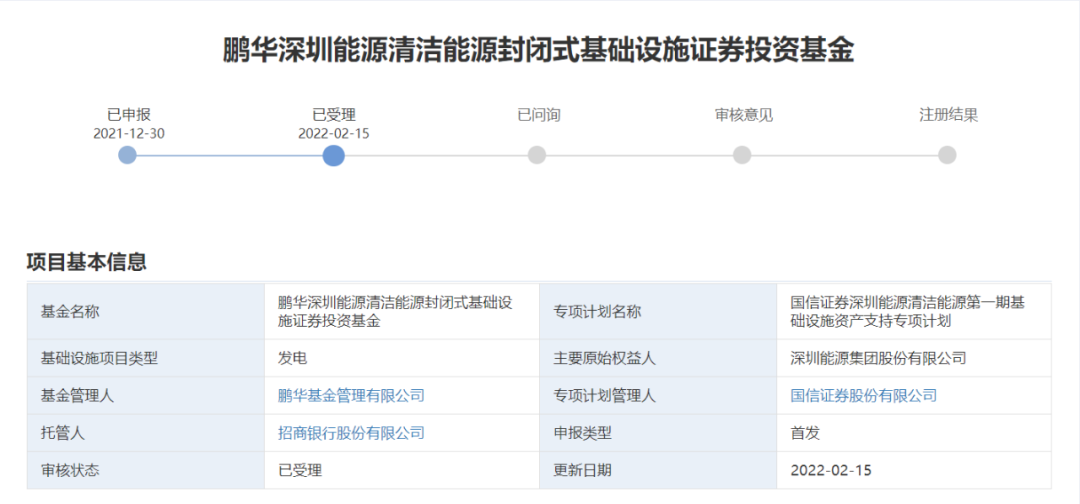Click the 主要原始权益人 label cell
Viewport: 1080px width, 504px height.
pyautogui.click(x=658, y=358)
